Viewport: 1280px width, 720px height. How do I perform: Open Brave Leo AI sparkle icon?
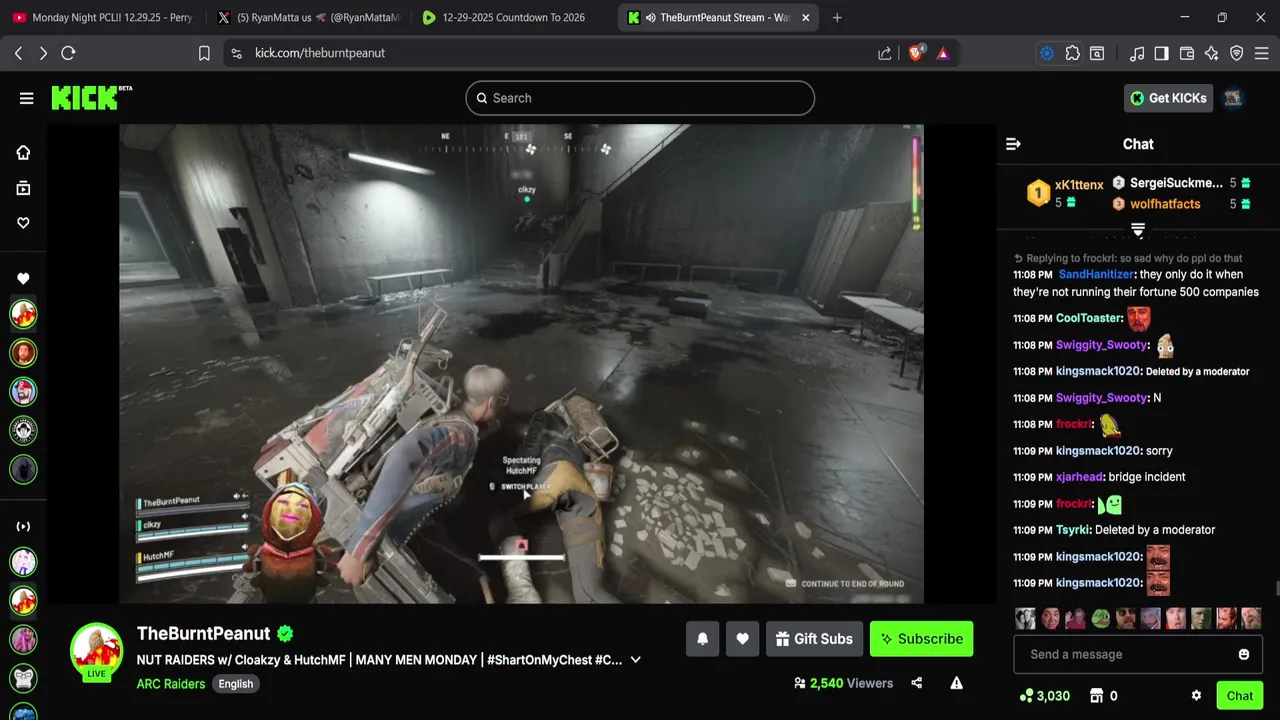(1212, 53)
